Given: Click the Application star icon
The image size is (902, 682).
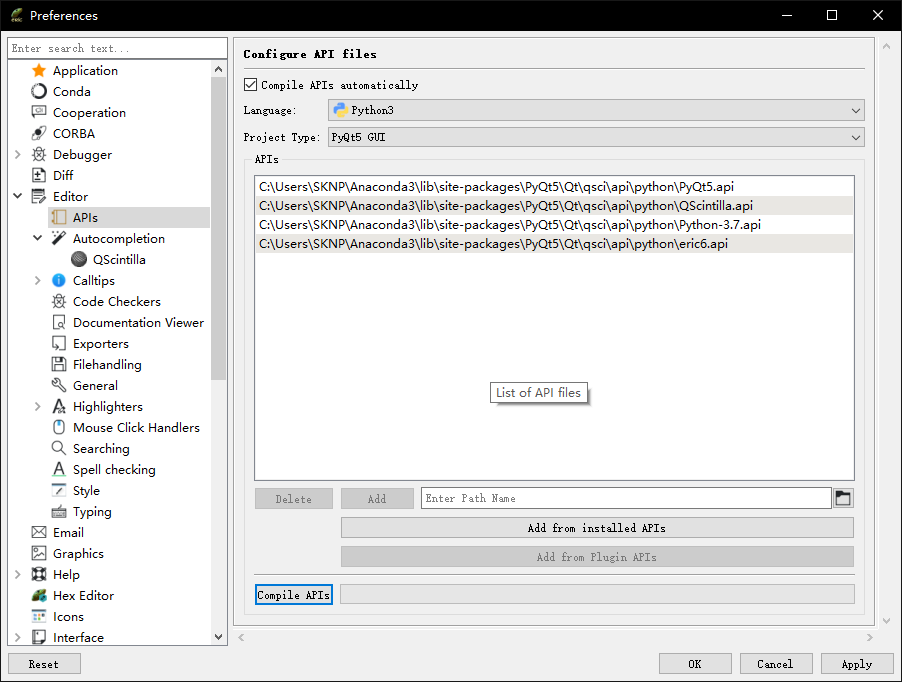Looking at the screenshot, I should 39,71.
